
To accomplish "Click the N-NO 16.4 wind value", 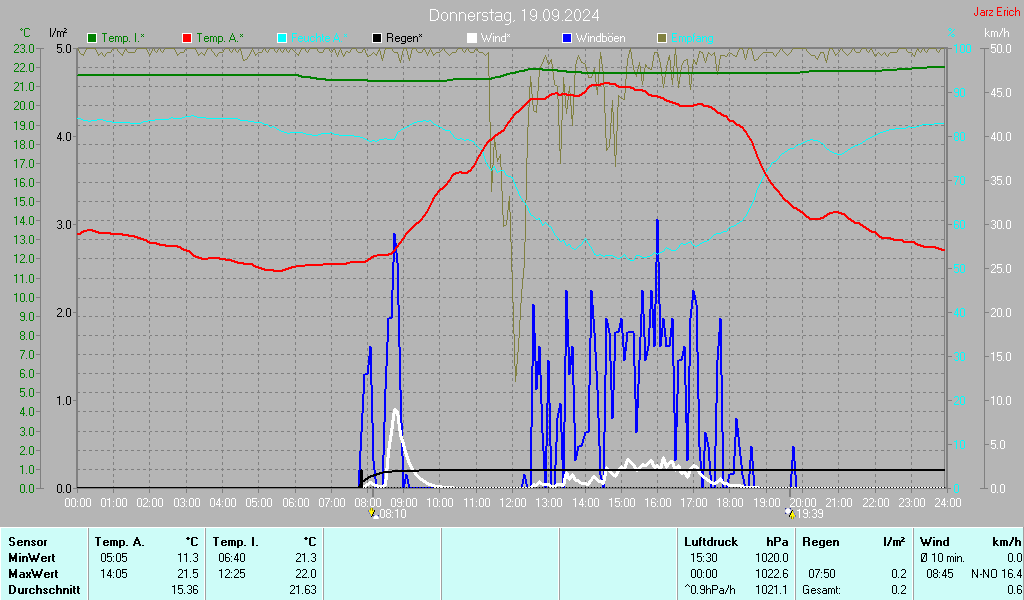I will (x=997, y=573).
